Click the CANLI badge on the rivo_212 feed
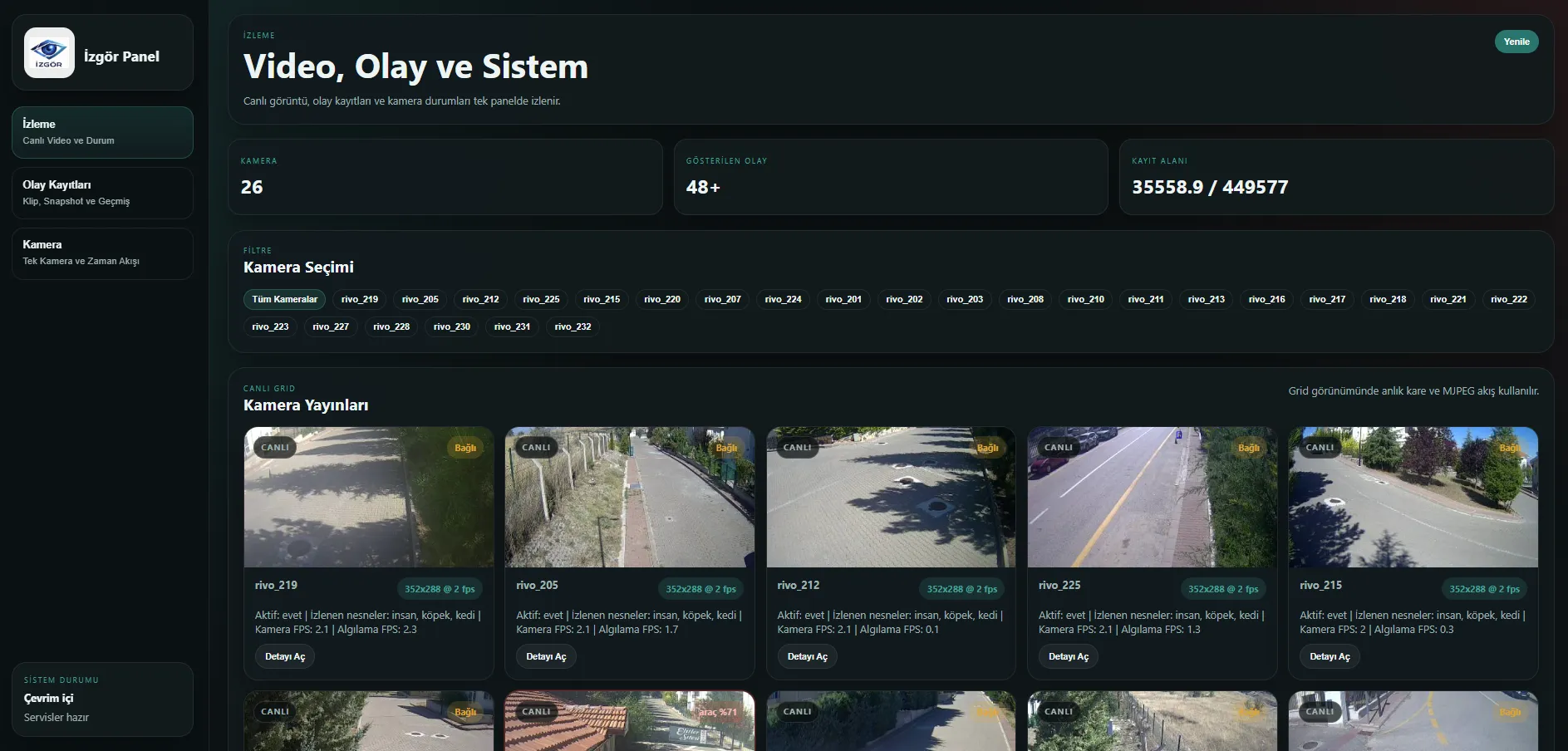 798,447
